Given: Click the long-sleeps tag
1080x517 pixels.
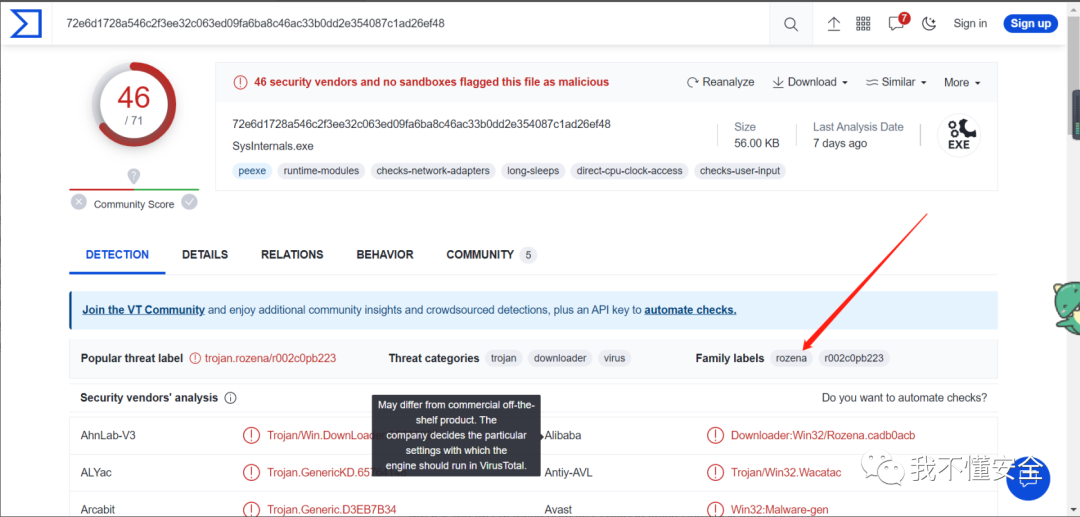Looking at the screenshot, I should click(x=533, y=171).
